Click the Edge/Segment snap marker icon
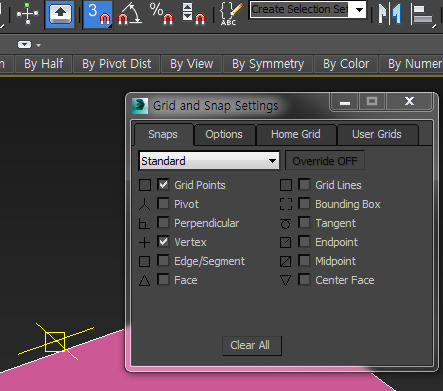 (144, 261)
